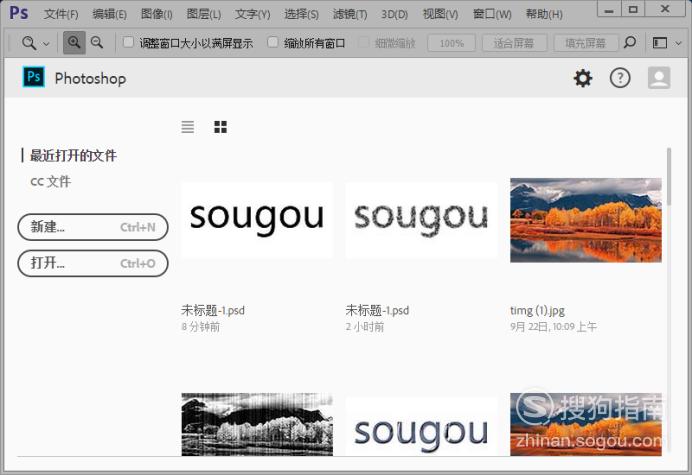Select the Zoom In magnifier mode
This screenshot has width=692, height=475.
point(74,43)
